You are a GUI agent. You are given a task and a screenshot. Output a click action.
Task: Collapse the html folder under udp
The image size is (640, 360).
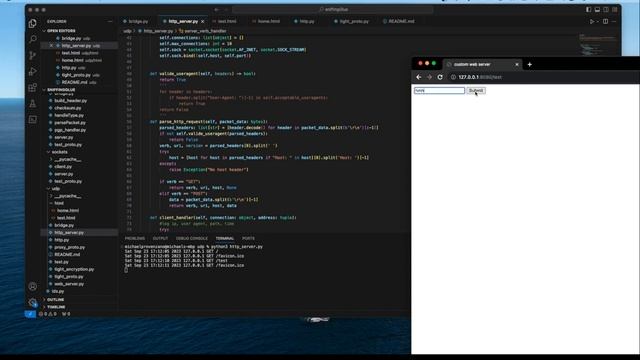57,203
